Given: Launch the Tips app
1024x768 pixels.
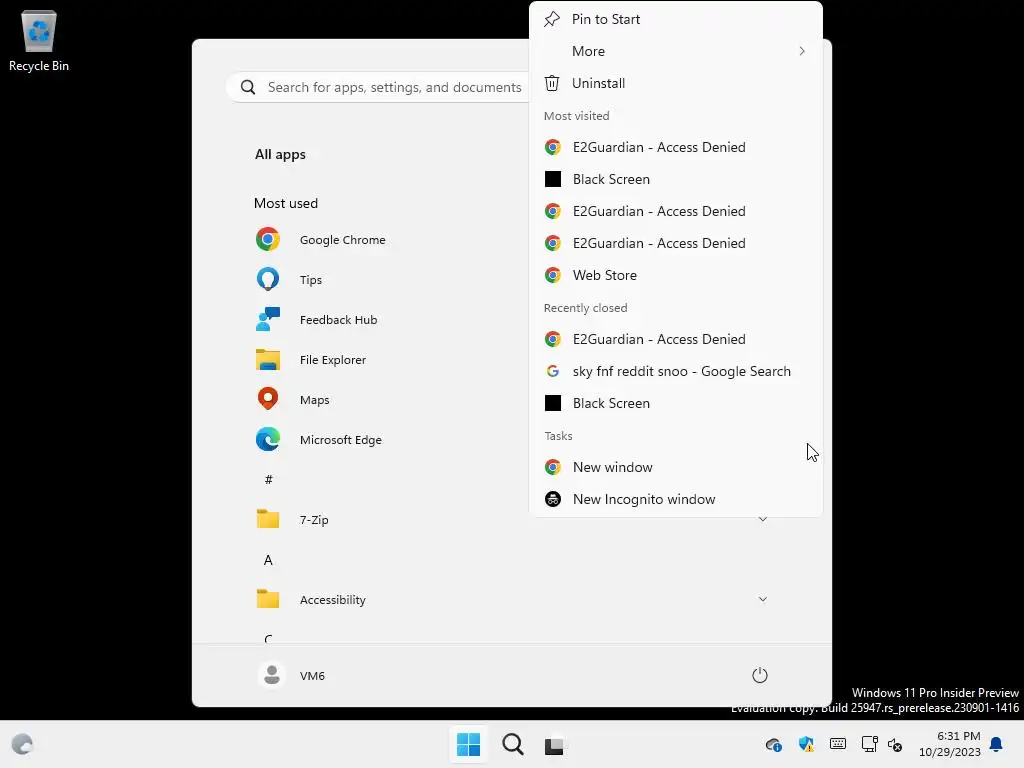Looking at the screenshot, I should coord(288,280).
